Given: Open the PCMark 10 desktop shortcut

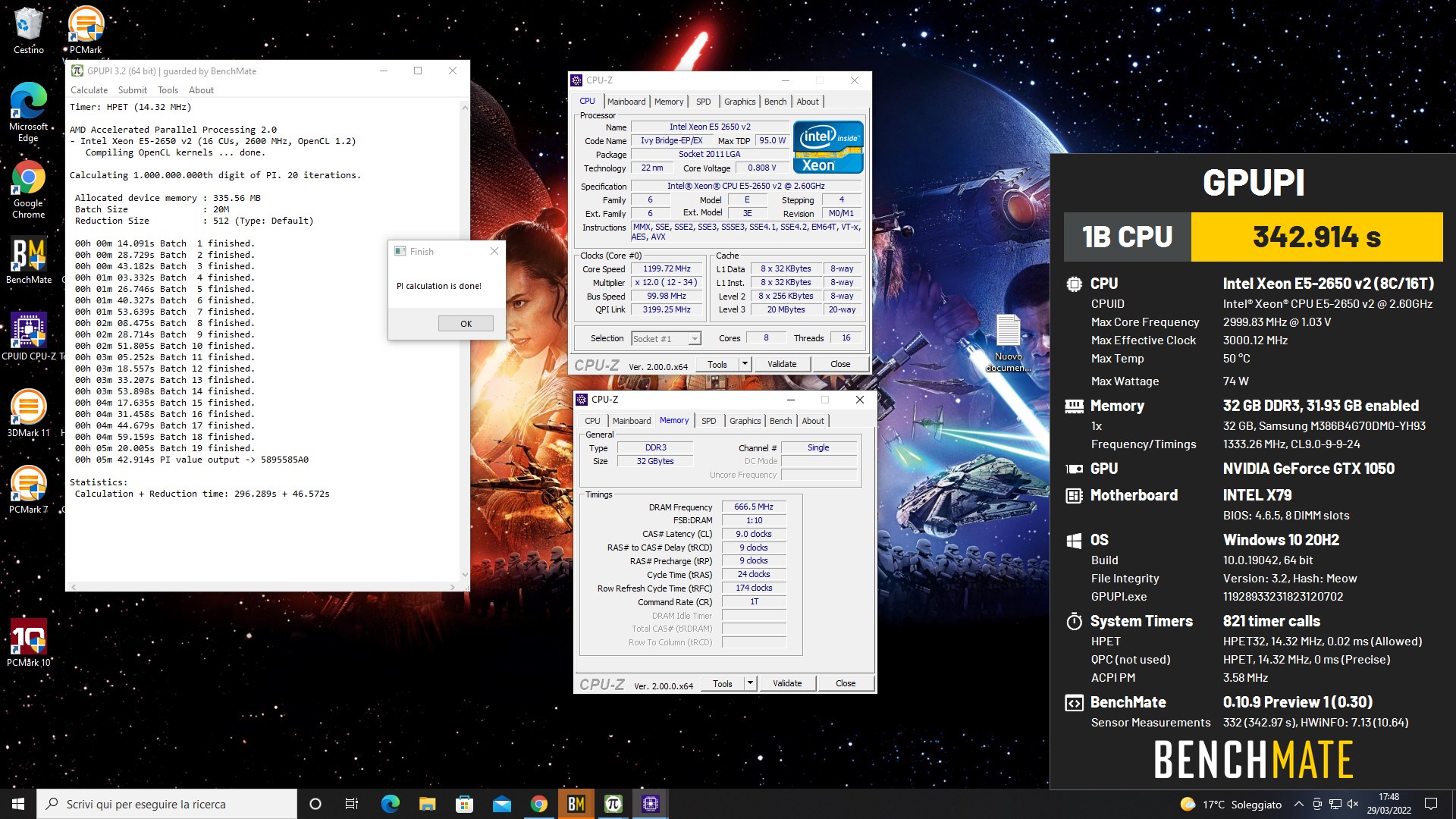Looking at the screenshot, I should coord(29,642).
